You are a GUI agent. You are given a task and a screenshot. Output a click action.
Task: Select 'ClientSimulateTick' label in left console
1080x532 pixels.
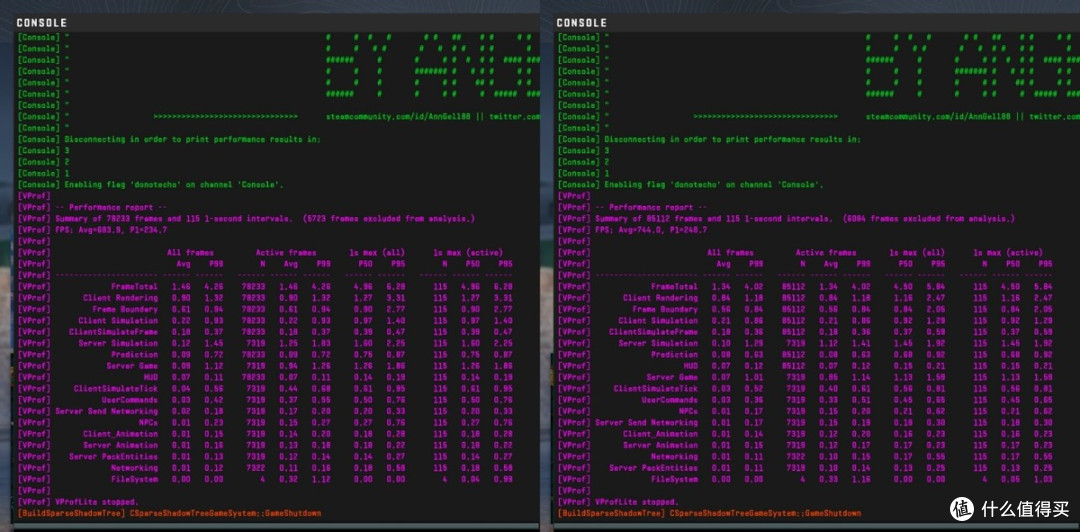click(x=116, y=388)
